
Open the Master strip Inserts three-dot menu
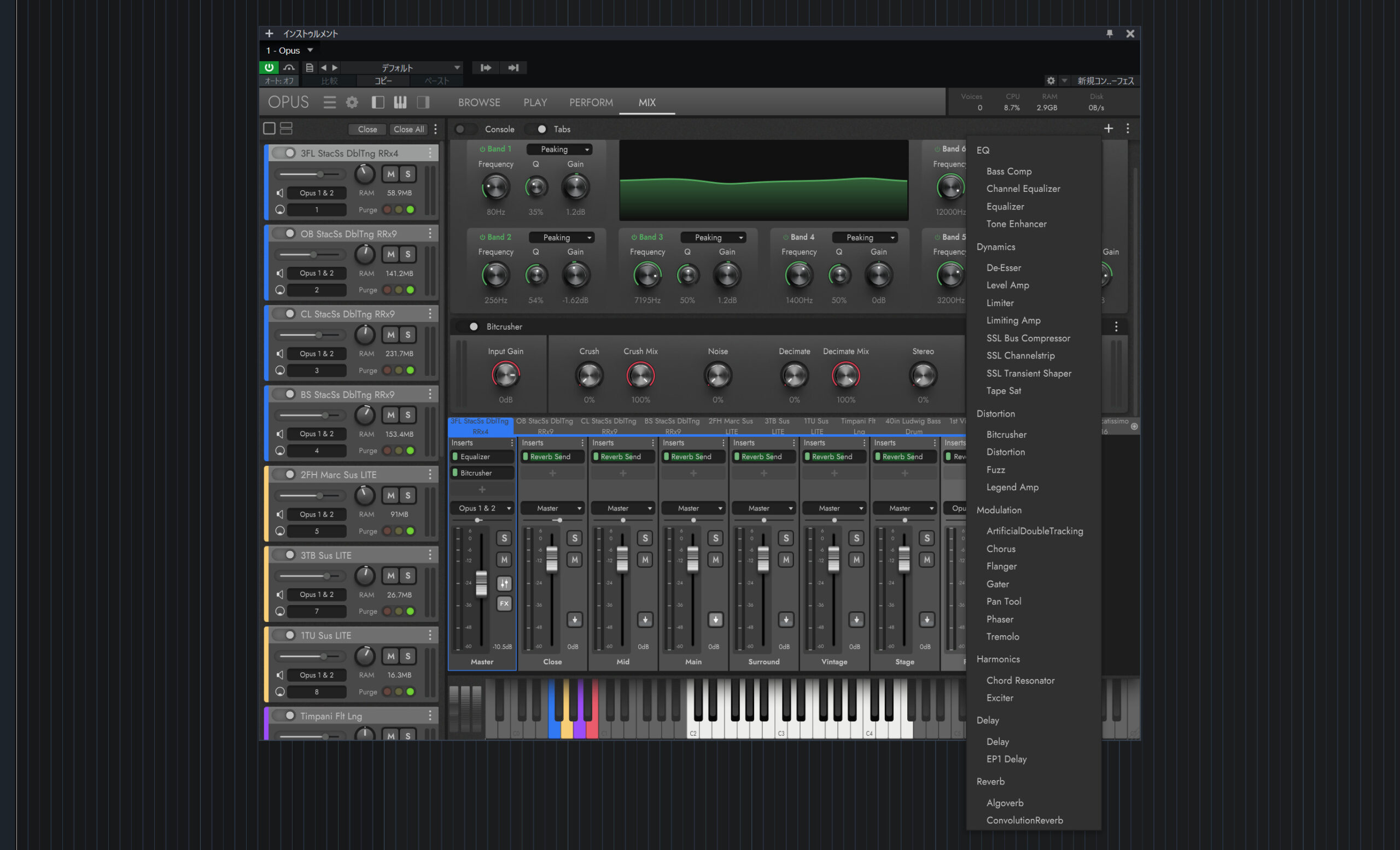click(x=511, y=442)
